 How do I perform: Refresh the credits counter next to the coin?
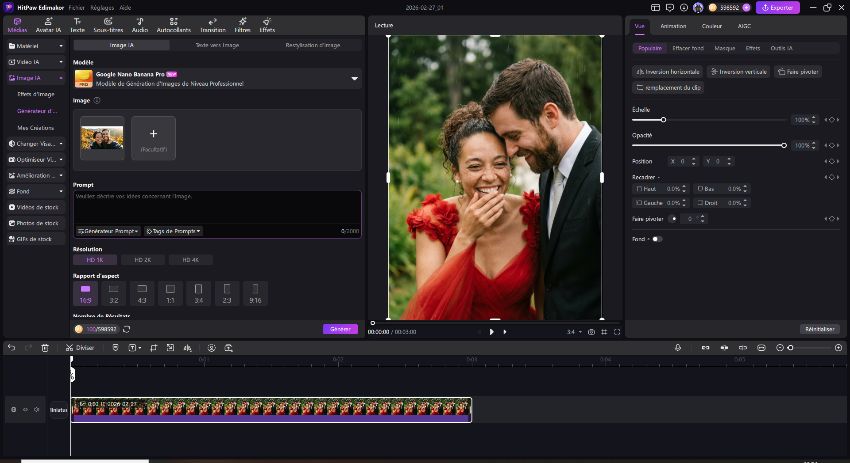pos(126,329)
